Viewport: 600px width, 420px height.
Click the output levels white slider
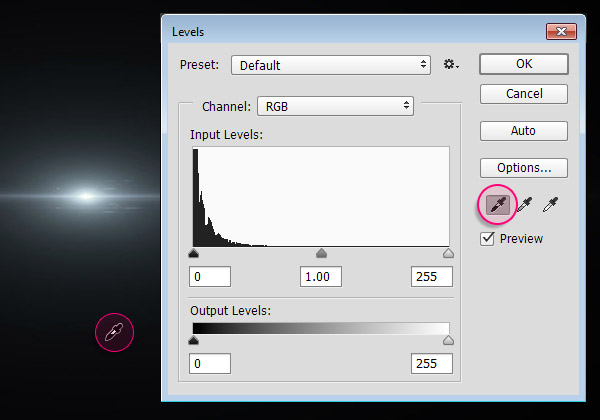point(448,341)
